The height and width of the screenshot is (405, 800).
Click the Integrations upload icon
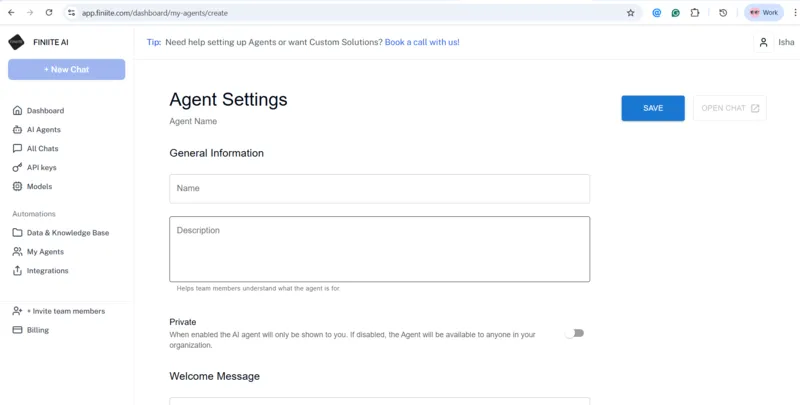[17, 270]
